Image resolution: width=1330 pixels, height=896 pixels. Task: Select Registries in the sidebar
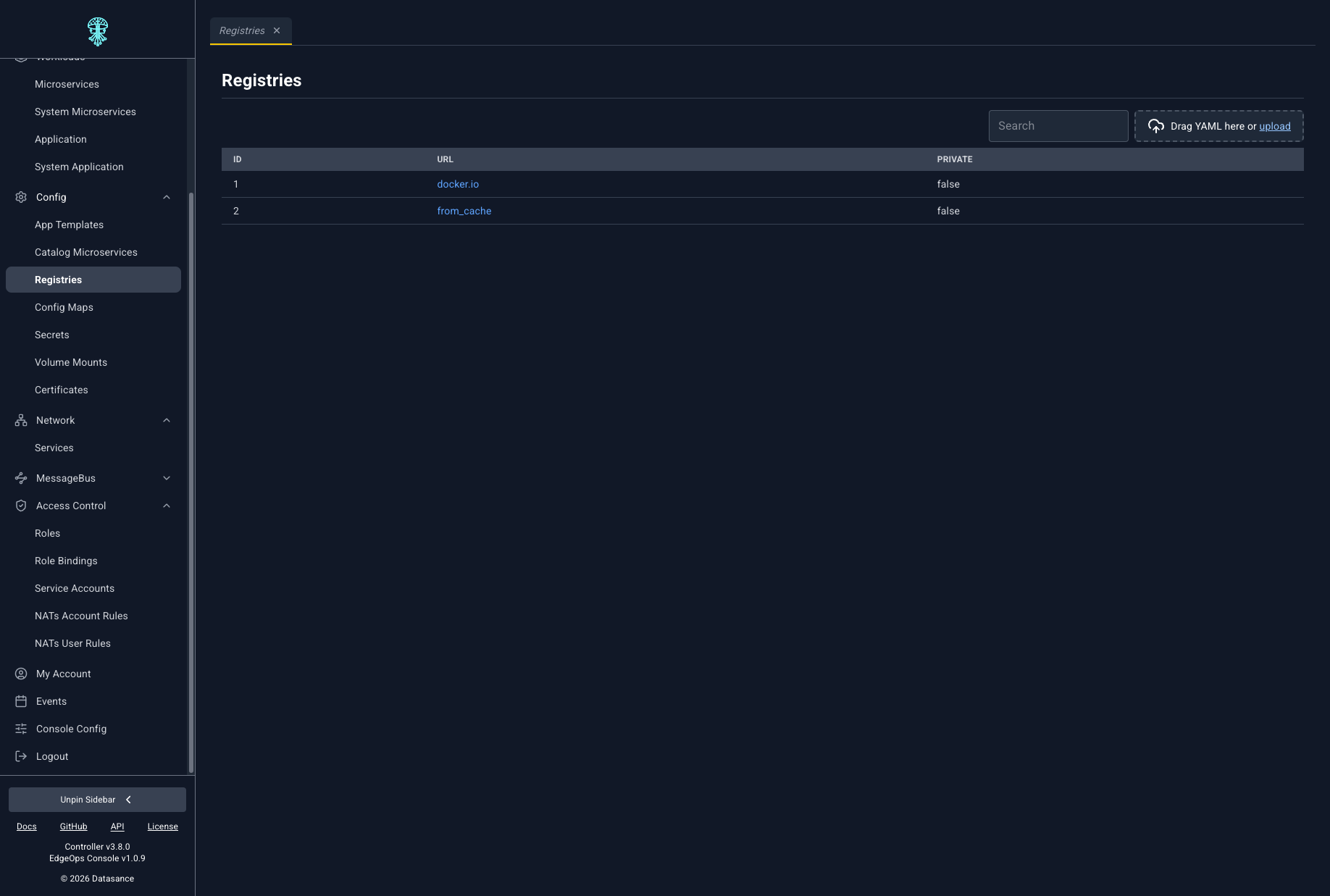tap(93, 280)
